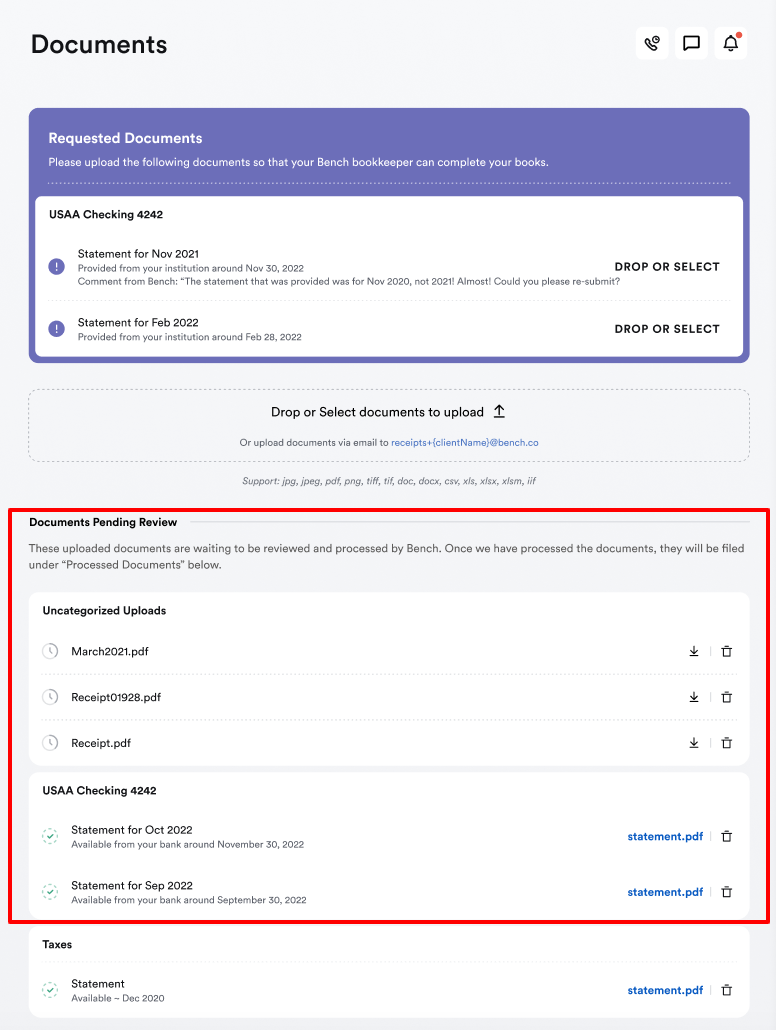
Task: Delete March2021.pdf with the trash icon
Action: pos(727,651)
